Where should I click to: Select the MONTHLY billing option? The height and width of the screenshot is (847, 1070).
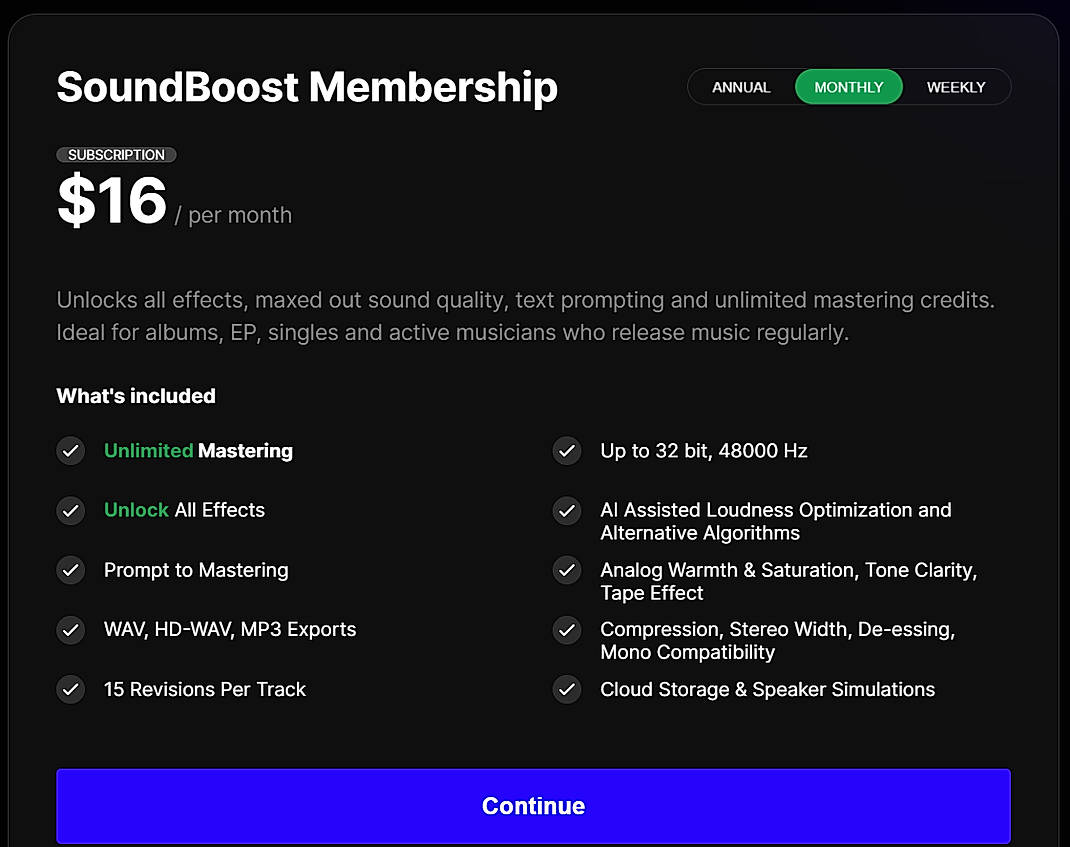pos(849,87)
